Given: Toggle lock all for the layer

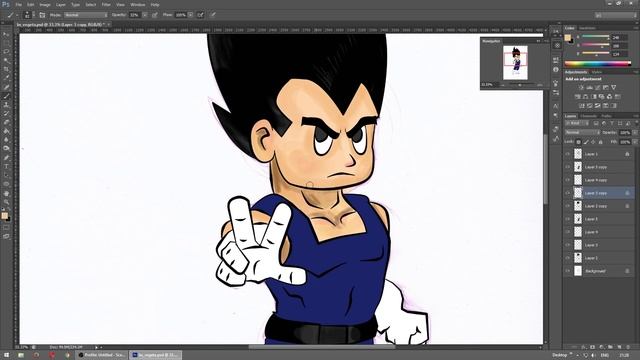Looking at the screenshot, I should pyautogui.click(x=600, y=142).
